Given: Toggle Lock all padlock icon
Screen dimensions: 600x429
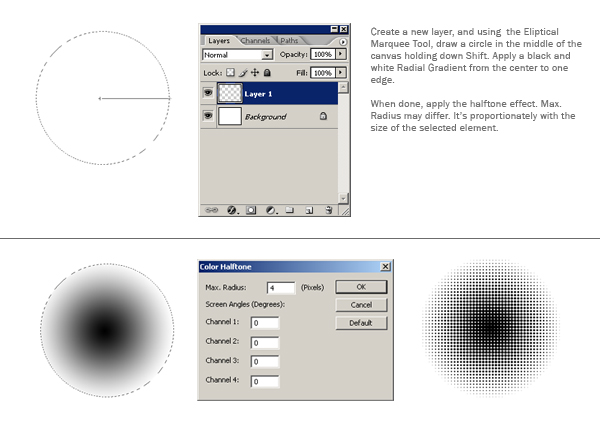Looking at the screenshot, I should pyautogui.click(x=267, y=72).
